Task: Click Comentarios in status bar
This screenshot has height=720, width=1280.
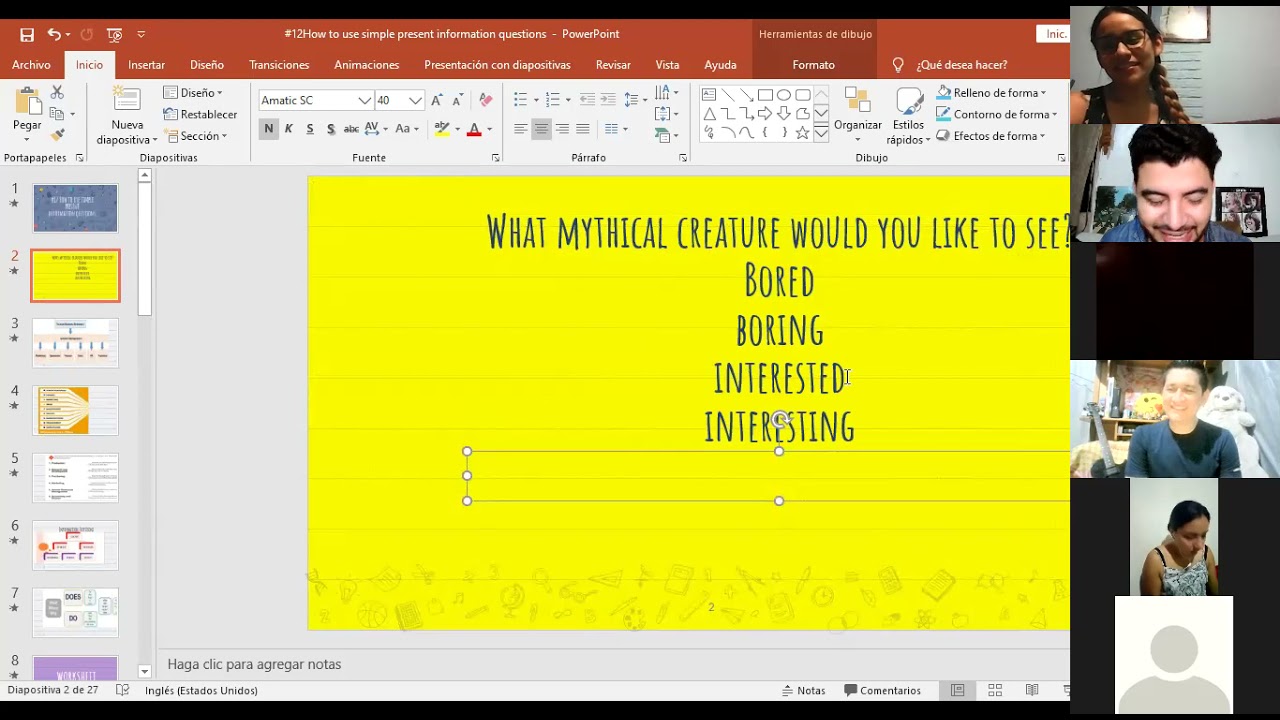Action: coord(882,690)
